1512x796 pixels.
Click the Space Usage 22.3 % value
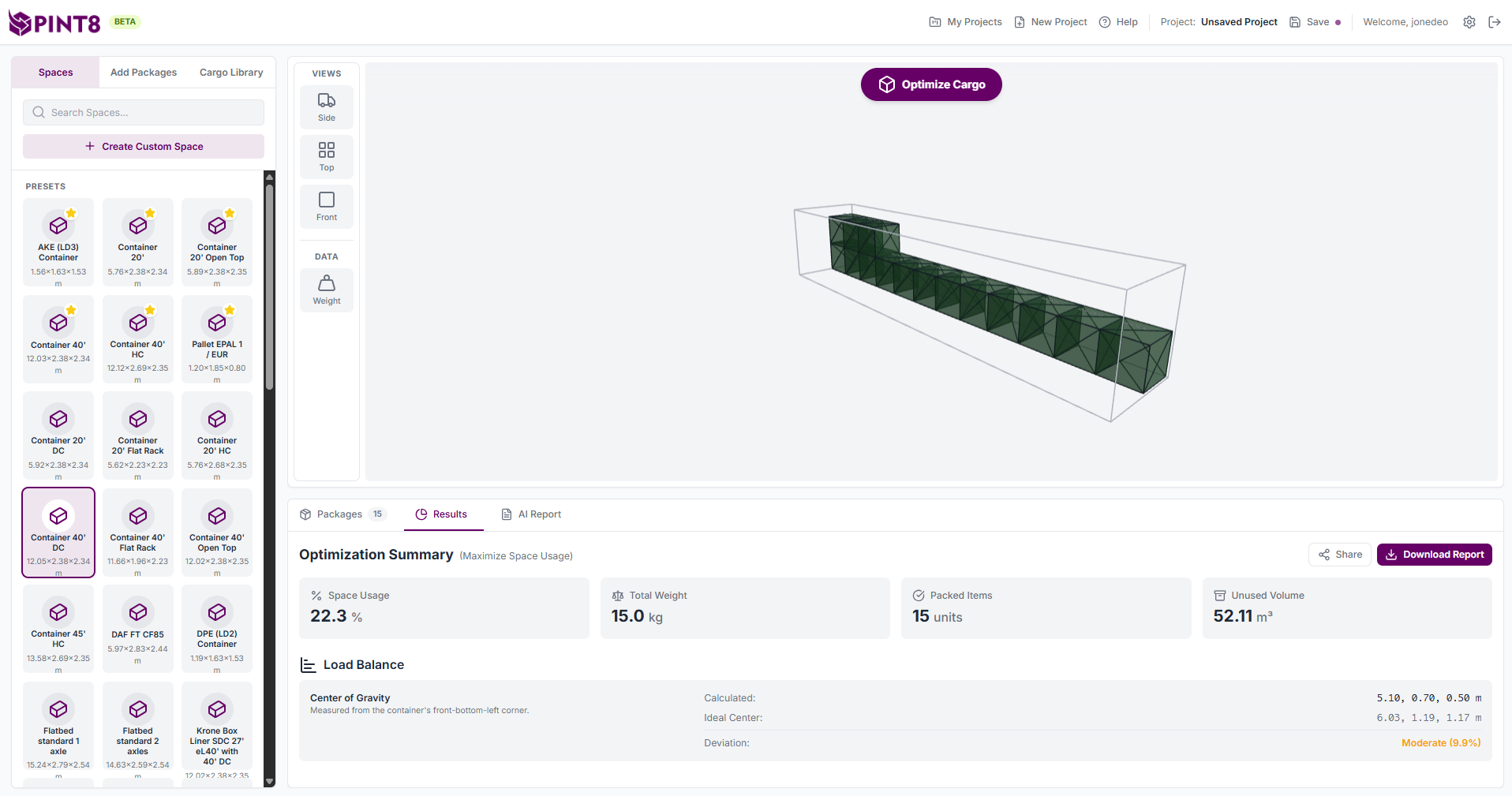pos(336,616)
